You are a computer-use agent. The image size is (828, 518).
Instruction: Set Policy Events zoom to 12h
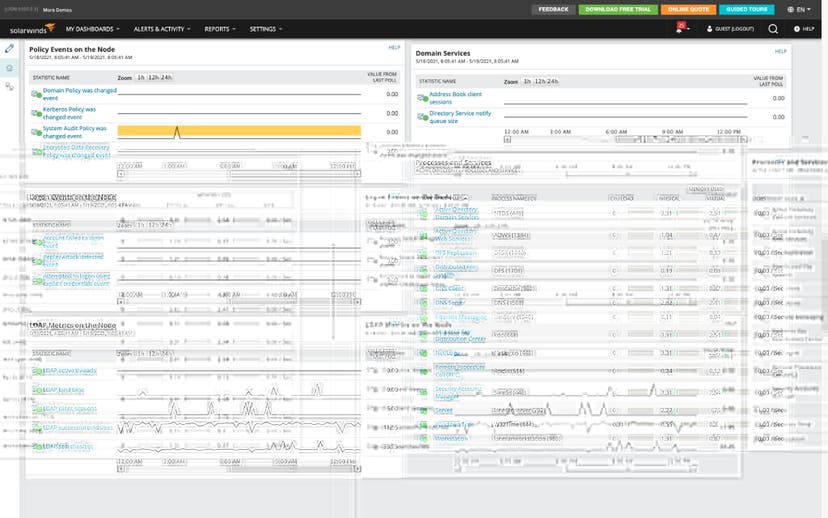click(153, 77)
